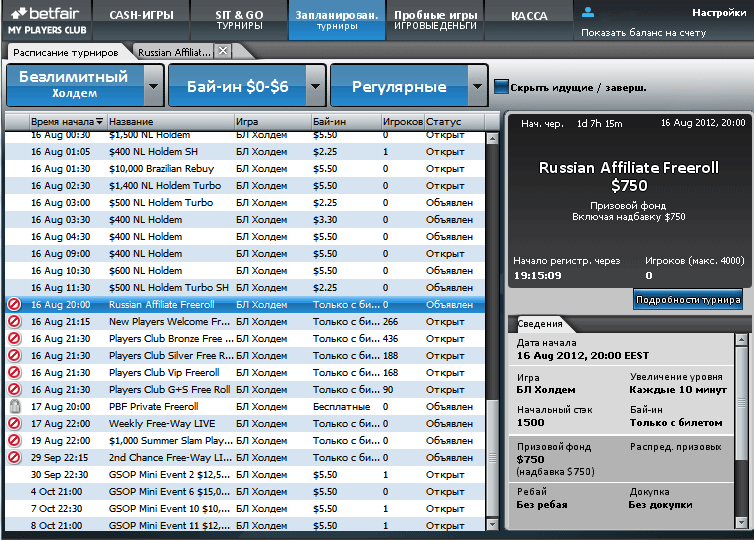The width and height of the screenshot is (754, 540).
Task: Close the Russian Affiliat... tab
Action: point(223,51)
